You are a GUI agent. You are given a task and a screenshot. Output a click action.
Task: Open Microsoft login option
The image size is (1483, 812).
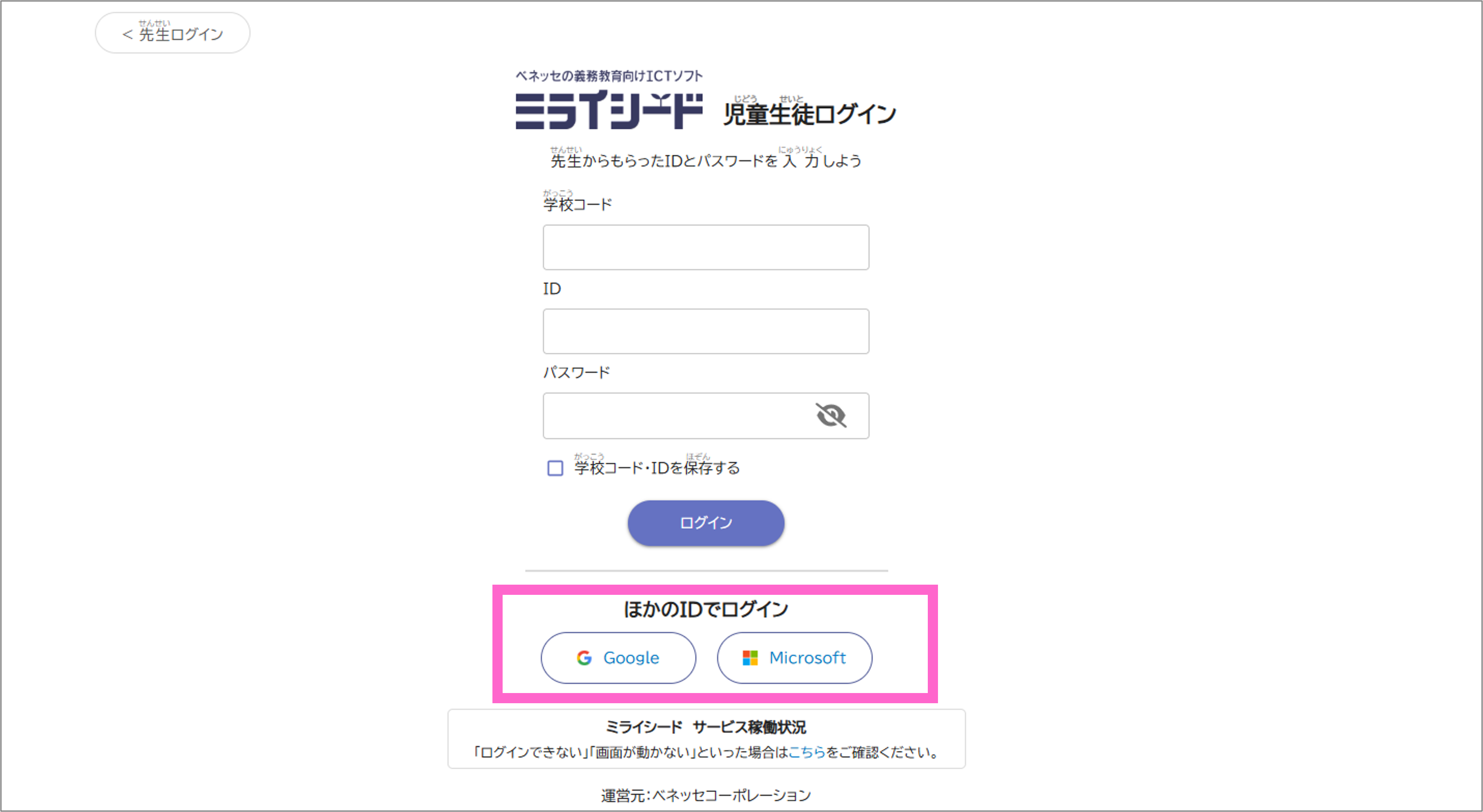pyautogui.click(x=794, y=658)
